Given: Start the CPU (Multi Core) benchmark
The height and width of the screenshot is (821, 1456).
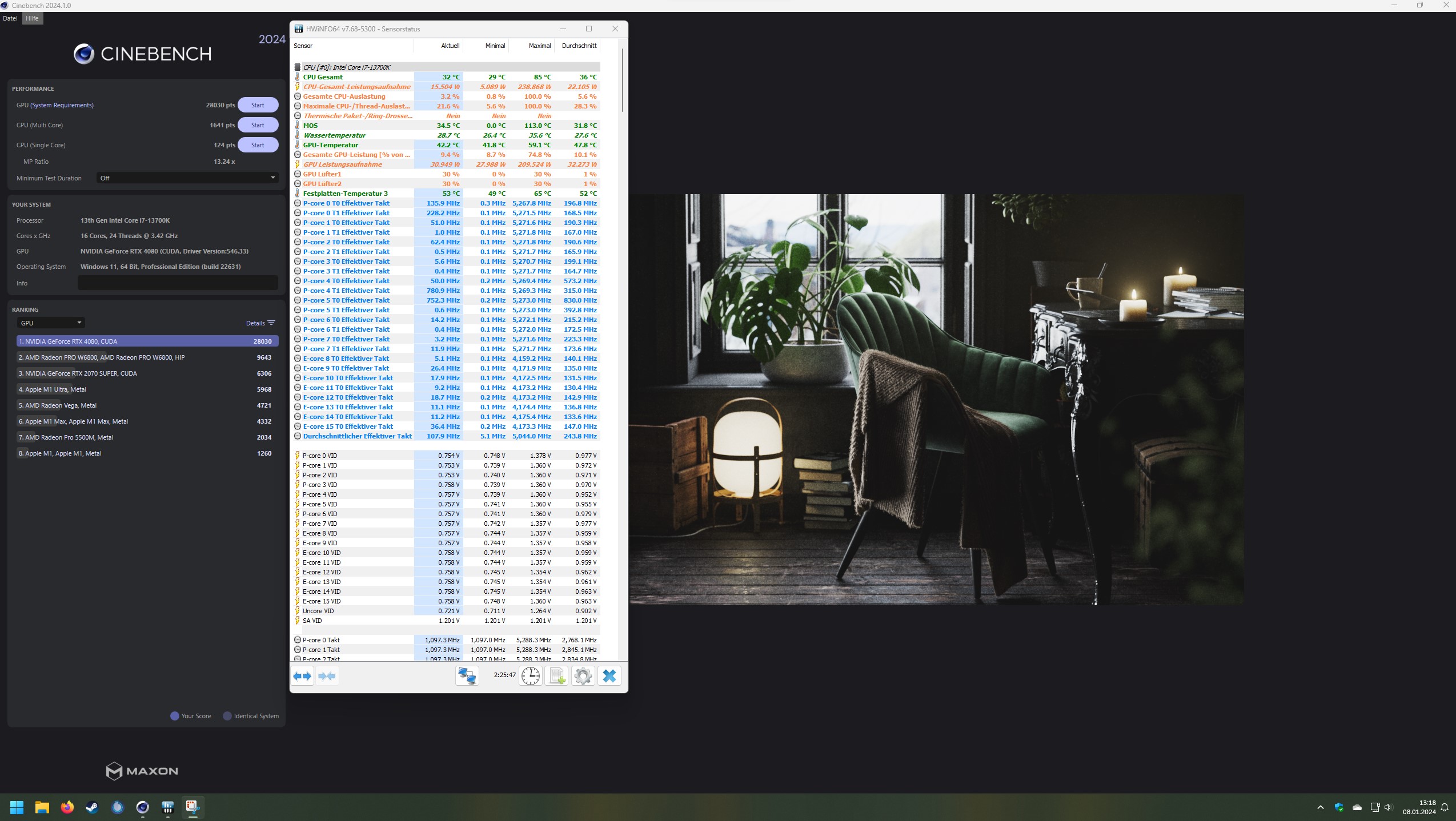Looking at the screenshot, I should (x=258, y=125).
